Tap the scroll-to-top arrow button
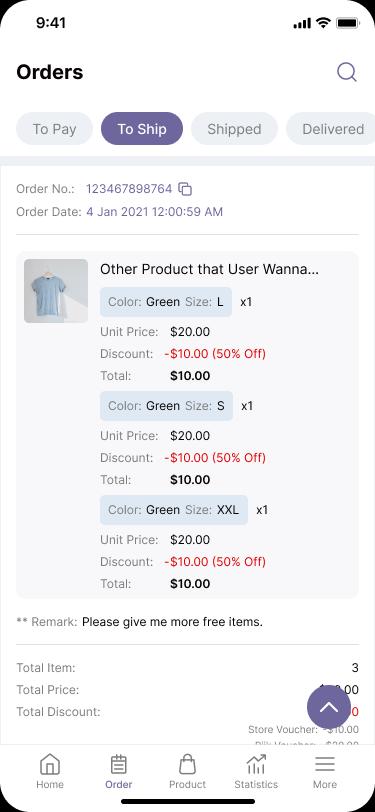Viewport: 375px width, 812px height. click(329, 707)
